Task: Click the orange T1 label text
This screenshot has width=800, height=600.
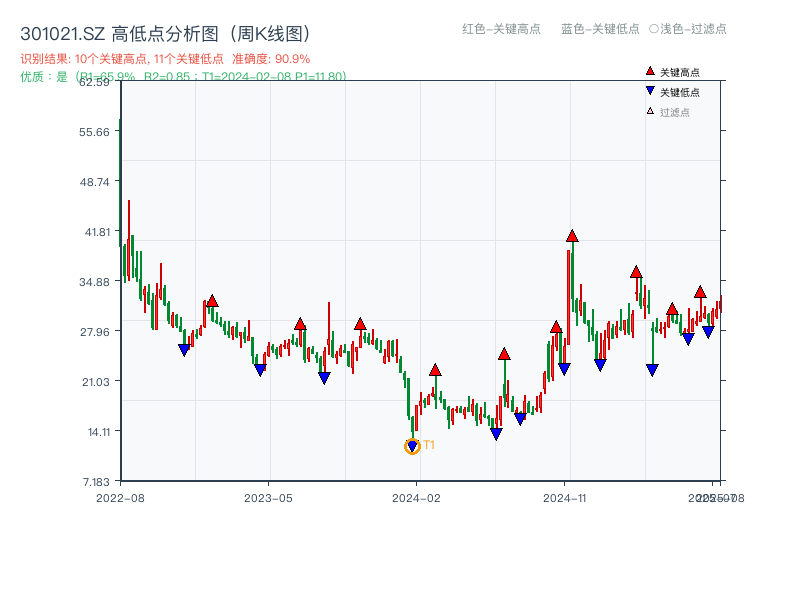Action: point(429,445)
